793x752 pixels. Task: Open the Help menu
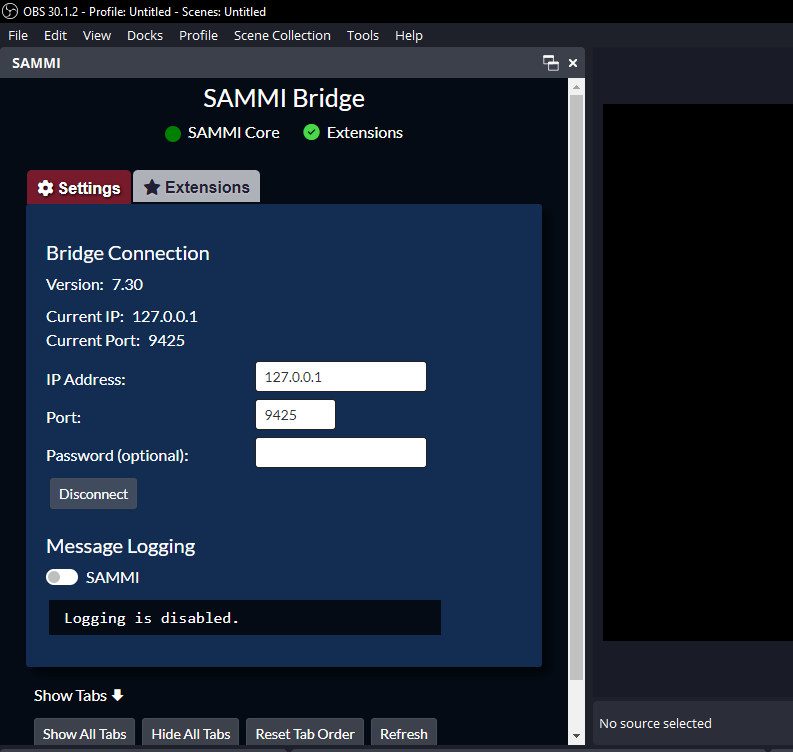pyautogui.click(x=409, y=35)
